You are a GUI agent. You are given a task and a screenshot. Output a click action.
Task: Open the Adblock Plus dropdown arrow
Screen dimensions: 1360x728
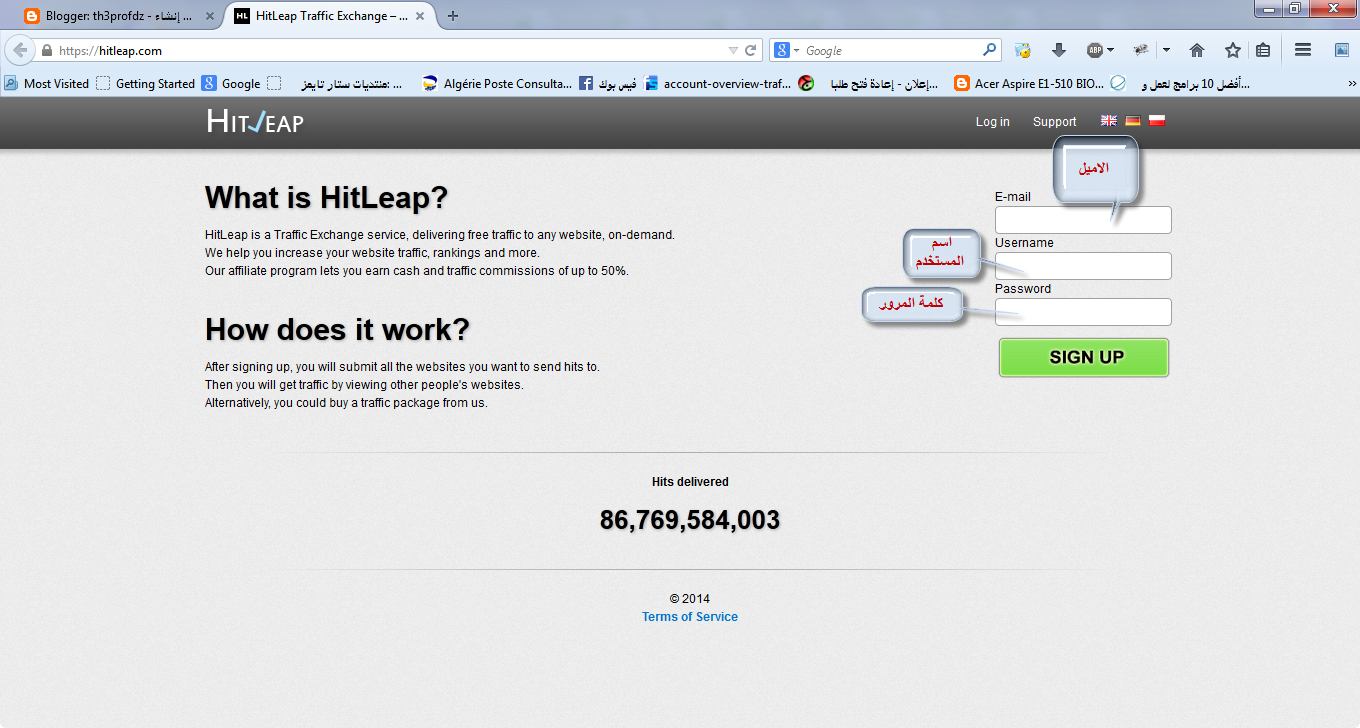1111,50
